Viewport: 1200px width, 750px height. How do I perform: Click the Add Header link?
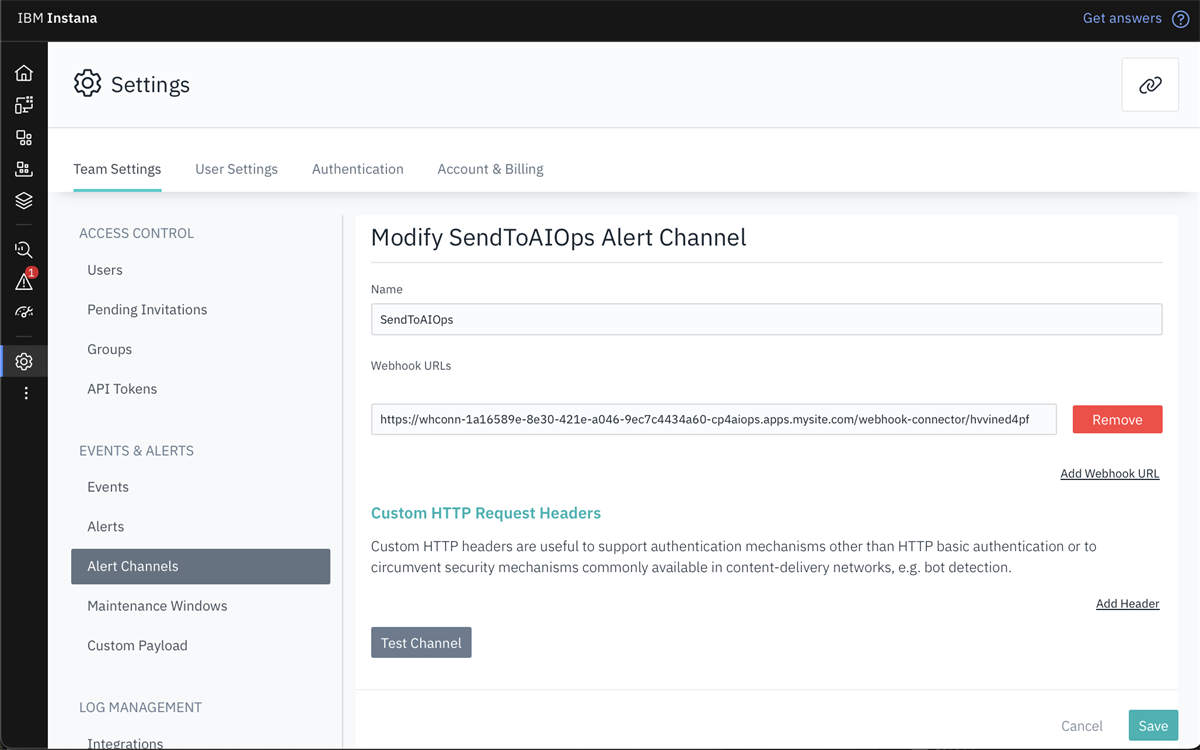point(1127,604)
